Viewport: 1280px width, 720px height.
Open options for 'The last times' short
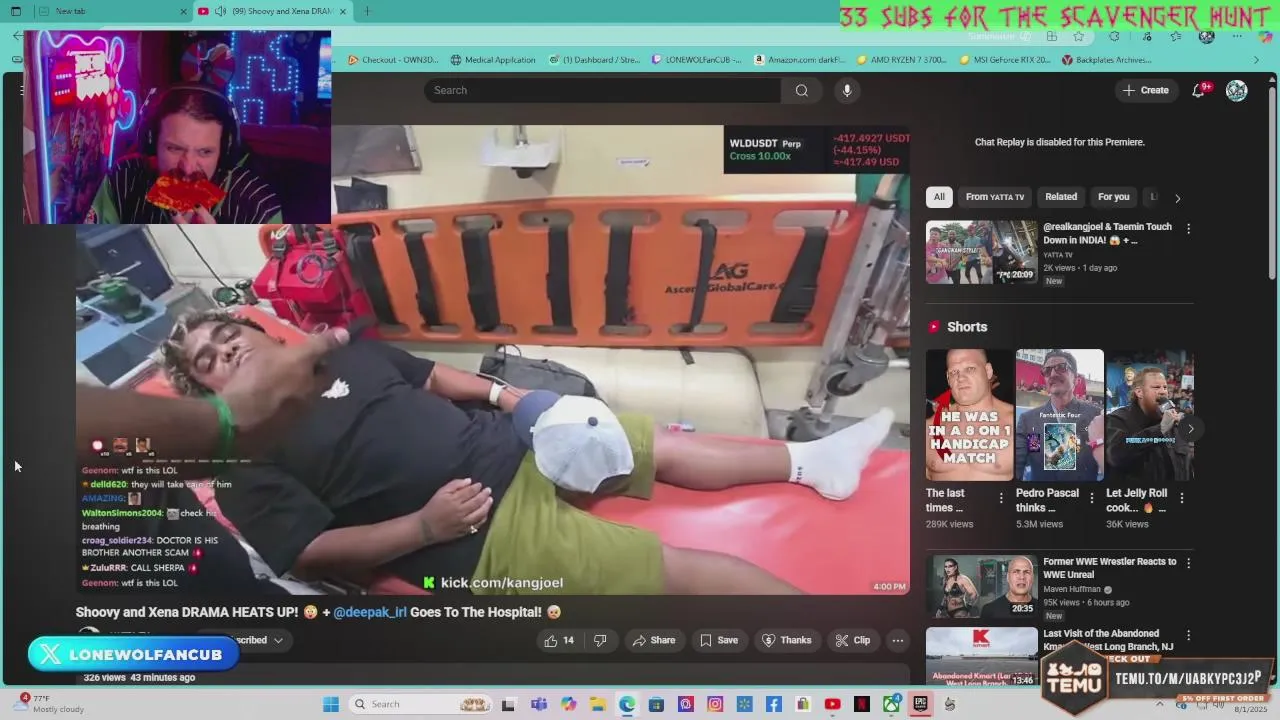pyautogui.click(x=1001, y=497)
